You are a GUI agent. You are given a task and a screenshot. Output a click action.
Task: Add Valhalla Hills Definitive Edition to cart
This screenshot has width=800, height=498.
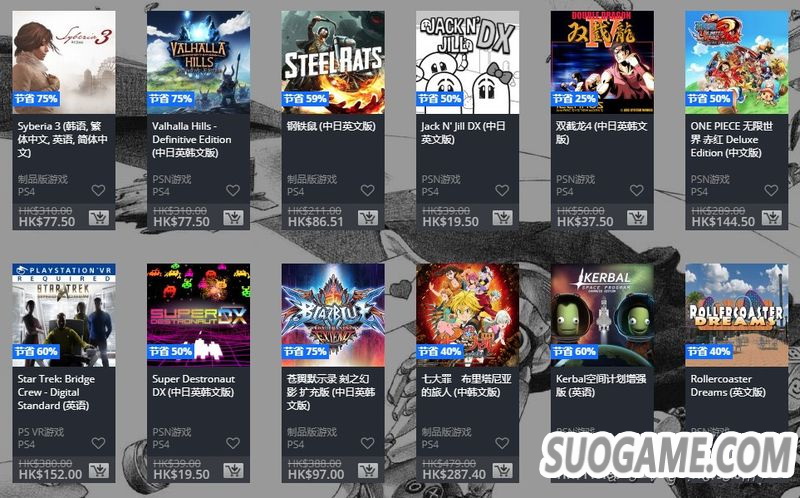[x=233, y=218]
